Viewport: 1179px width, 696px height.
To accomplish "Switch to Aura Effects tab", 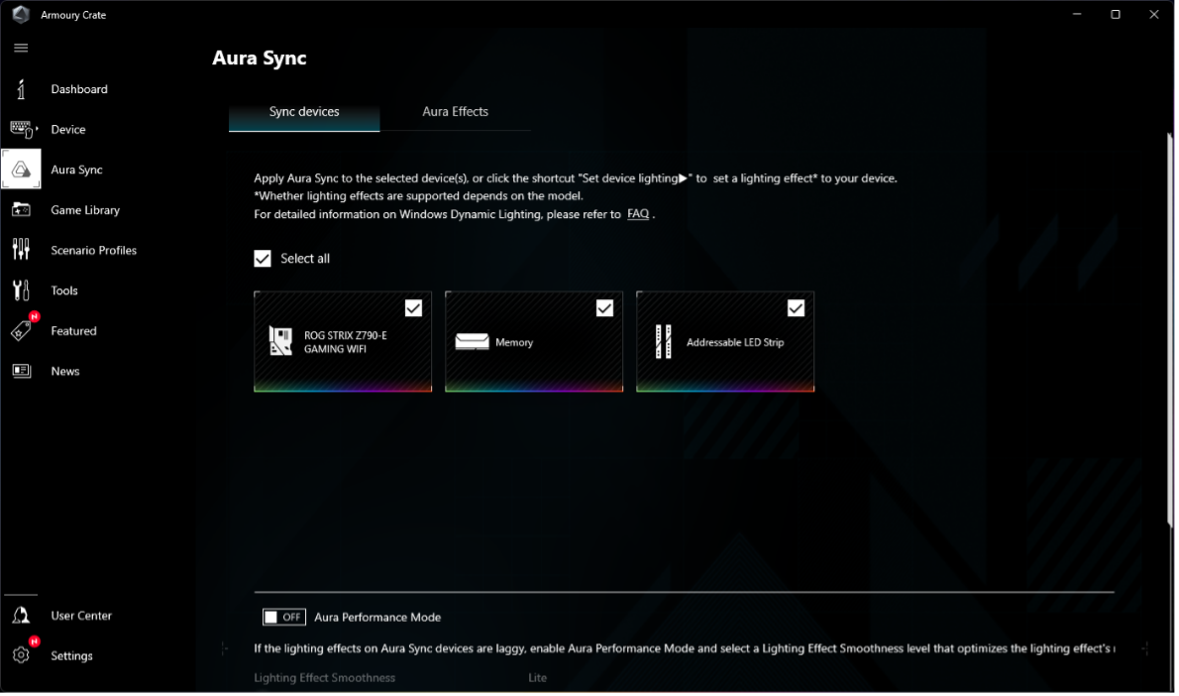I will [x=455, y=112].
